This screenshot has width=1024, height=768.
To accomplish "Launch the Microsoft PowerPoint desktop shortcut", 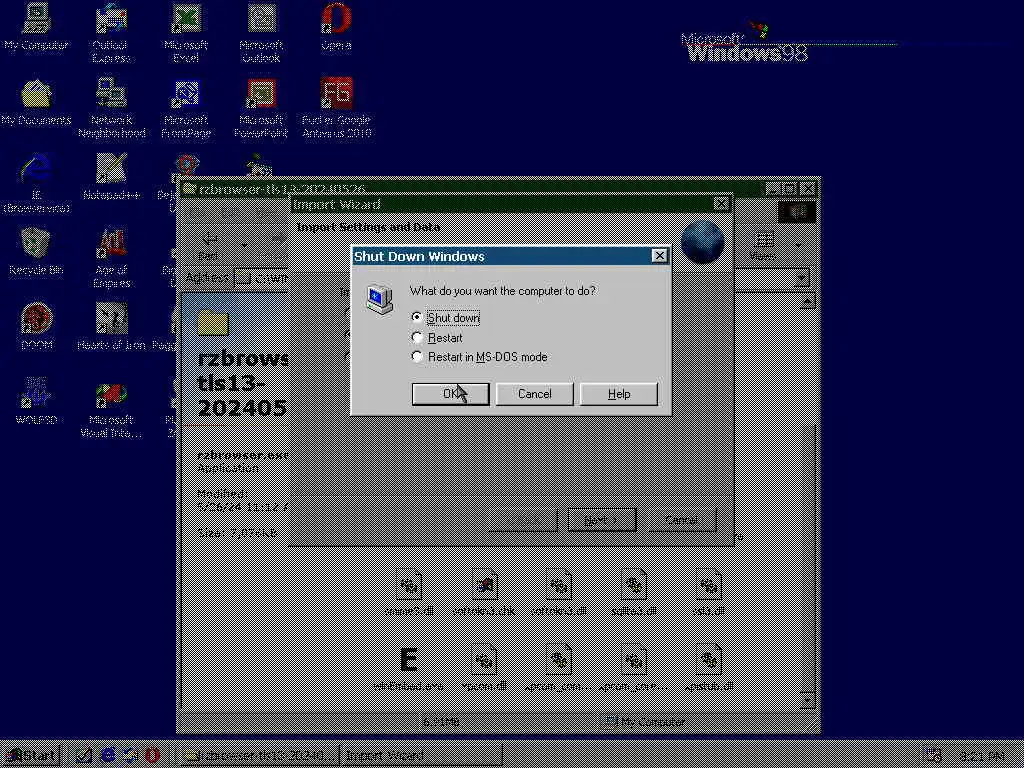I will 261,108.
